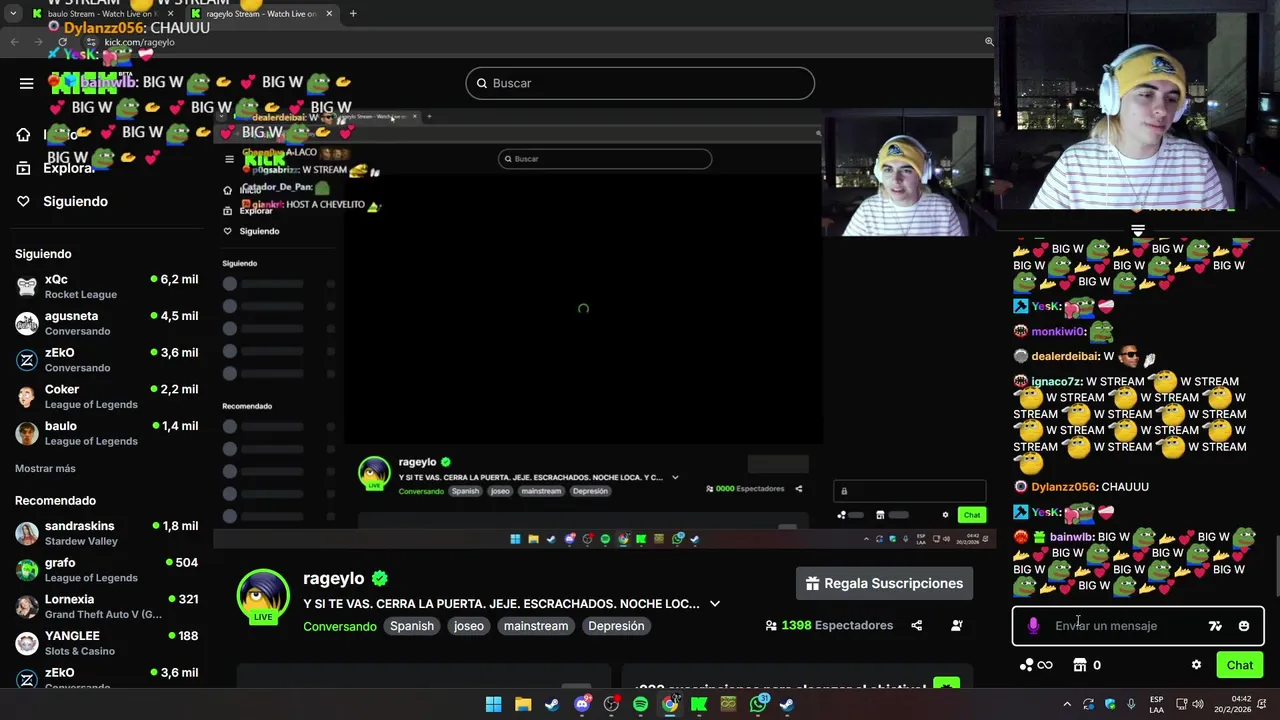Share the rageylo stream
Viewport: 1280px width, 720px height.
click(917, 626)
